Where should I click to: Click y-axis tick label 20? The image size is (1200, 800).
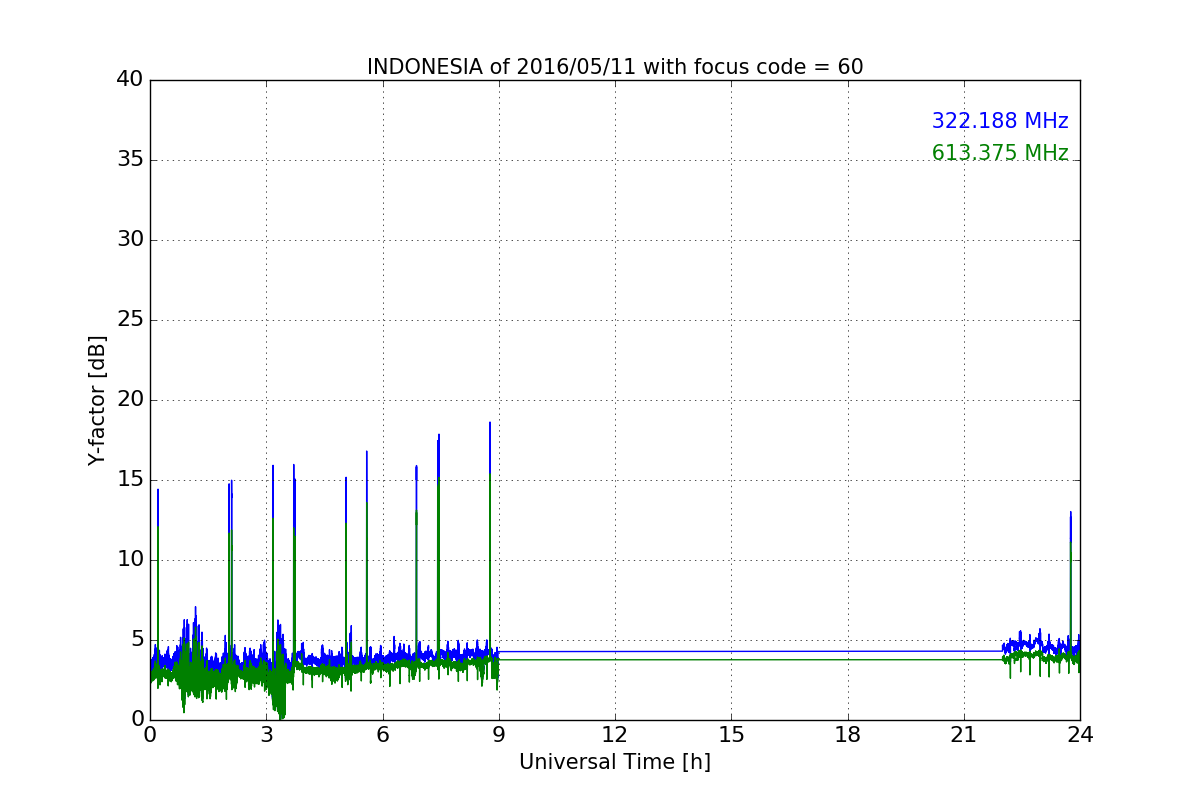coord(129,400)
